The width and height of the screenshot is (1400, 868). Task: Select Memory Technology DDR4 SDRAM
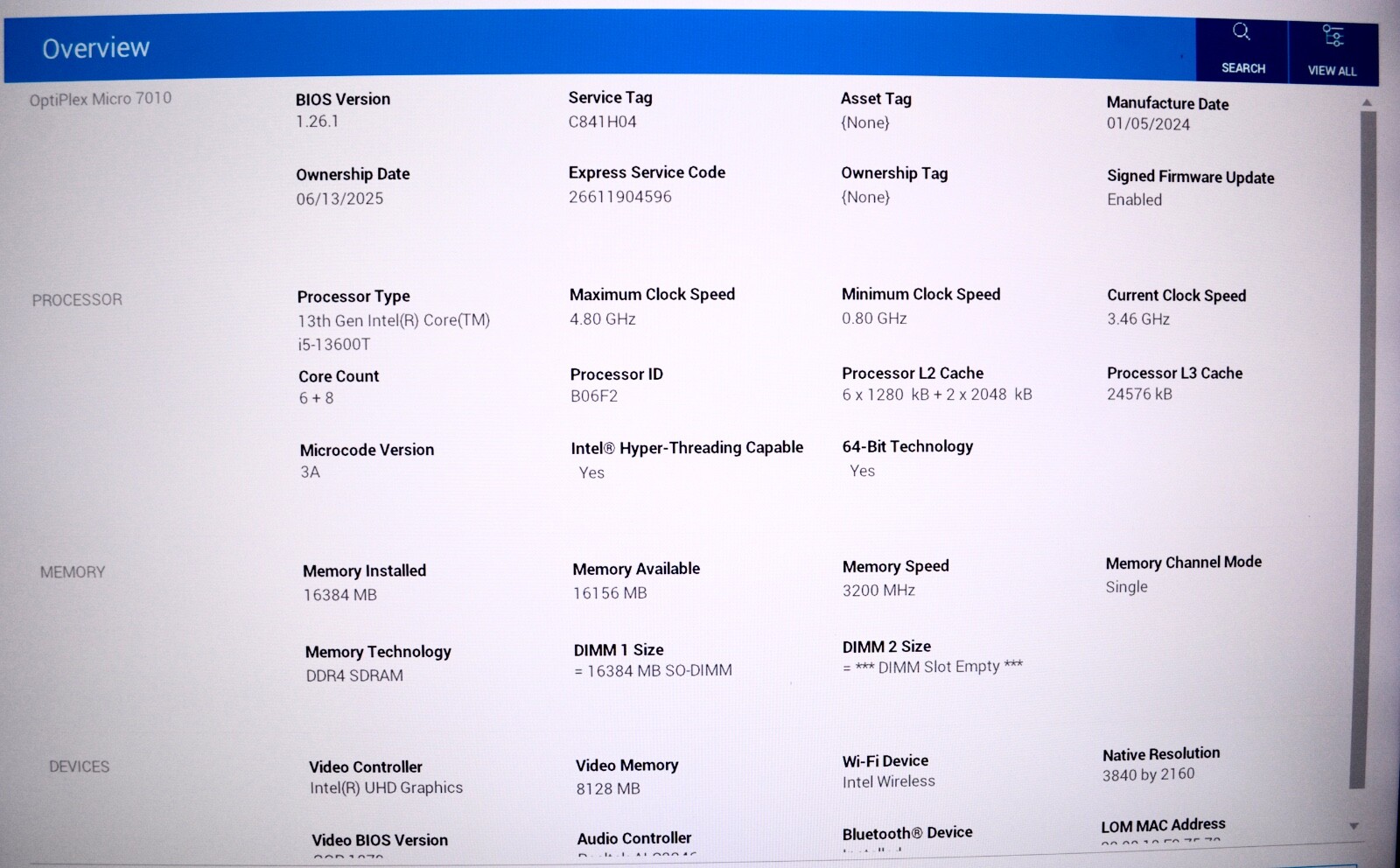(354, 676)
